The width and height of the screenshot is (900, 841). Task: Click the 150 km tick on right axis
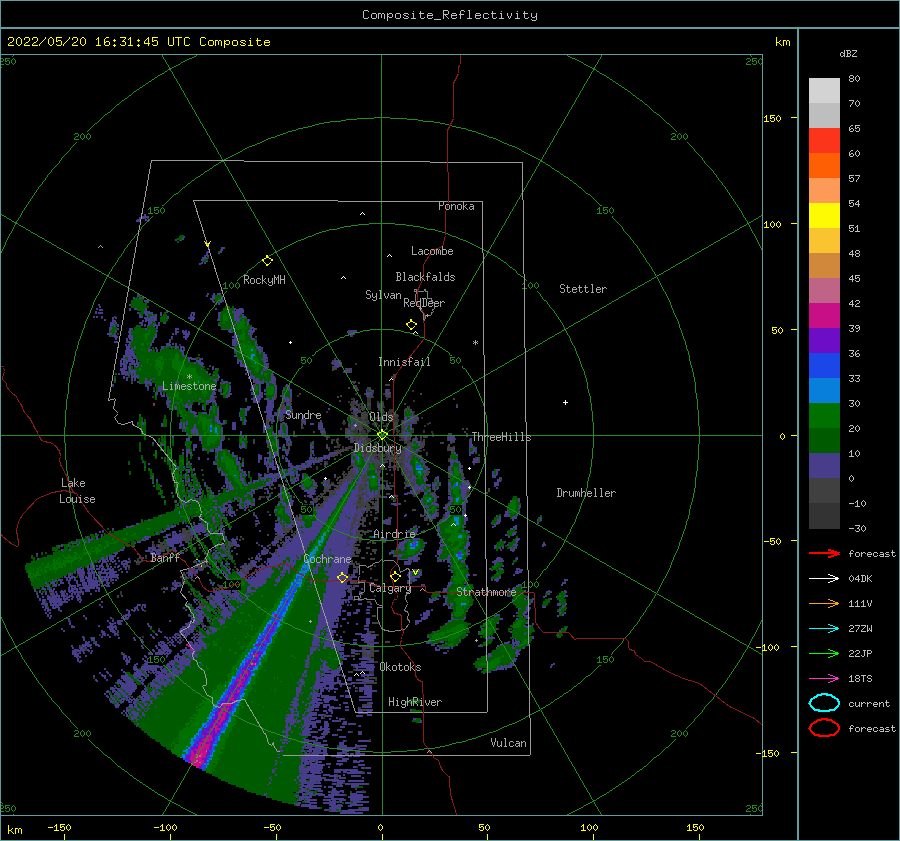point(772,118)
